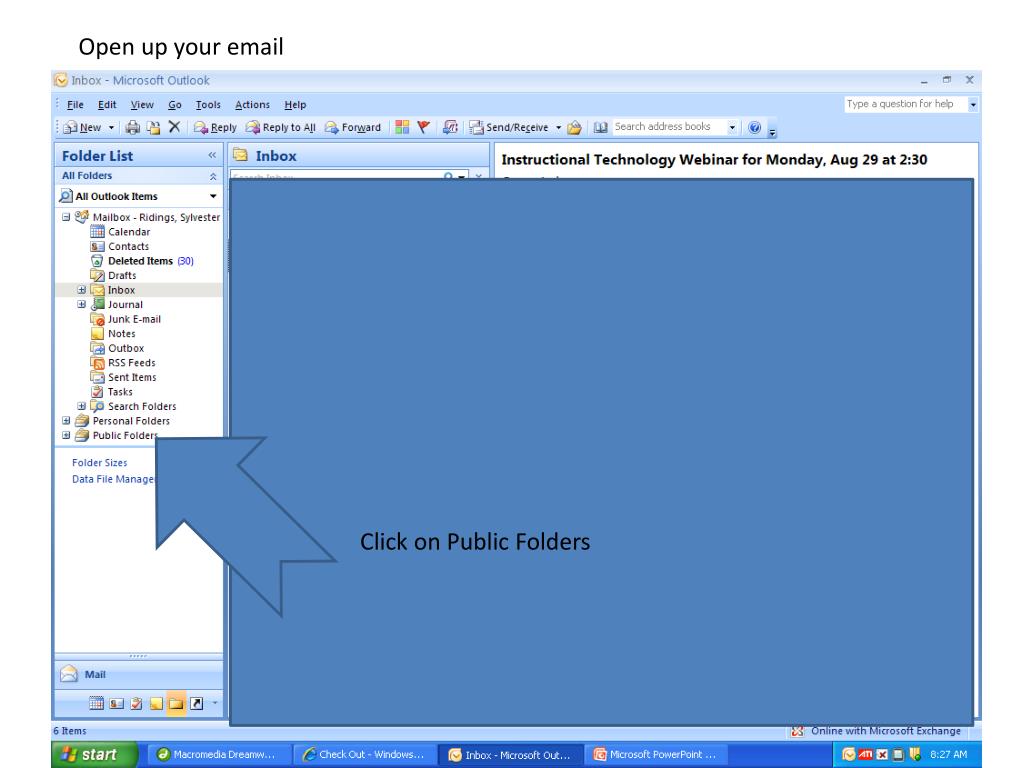Open Shortcuts via the navigation pane icon

coord(197,703)
